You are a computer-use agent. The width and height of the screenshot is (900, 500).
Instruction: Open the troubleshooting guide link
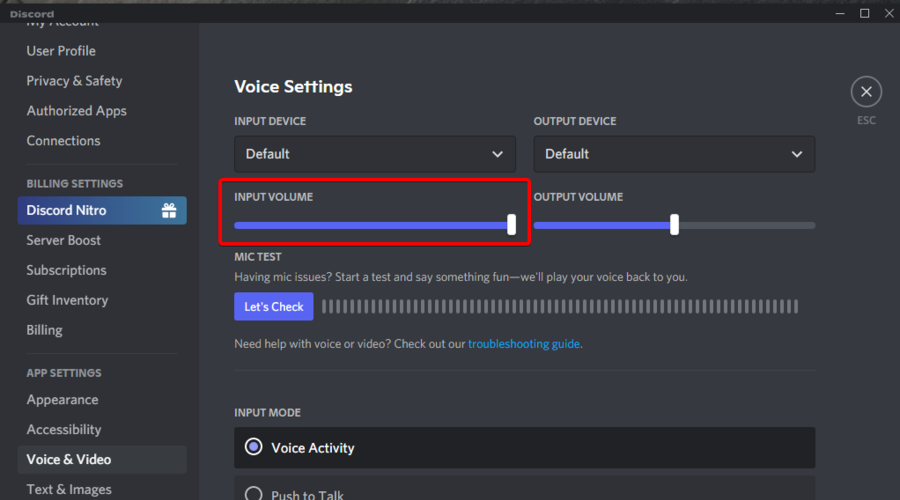click(x=523, y=344)
